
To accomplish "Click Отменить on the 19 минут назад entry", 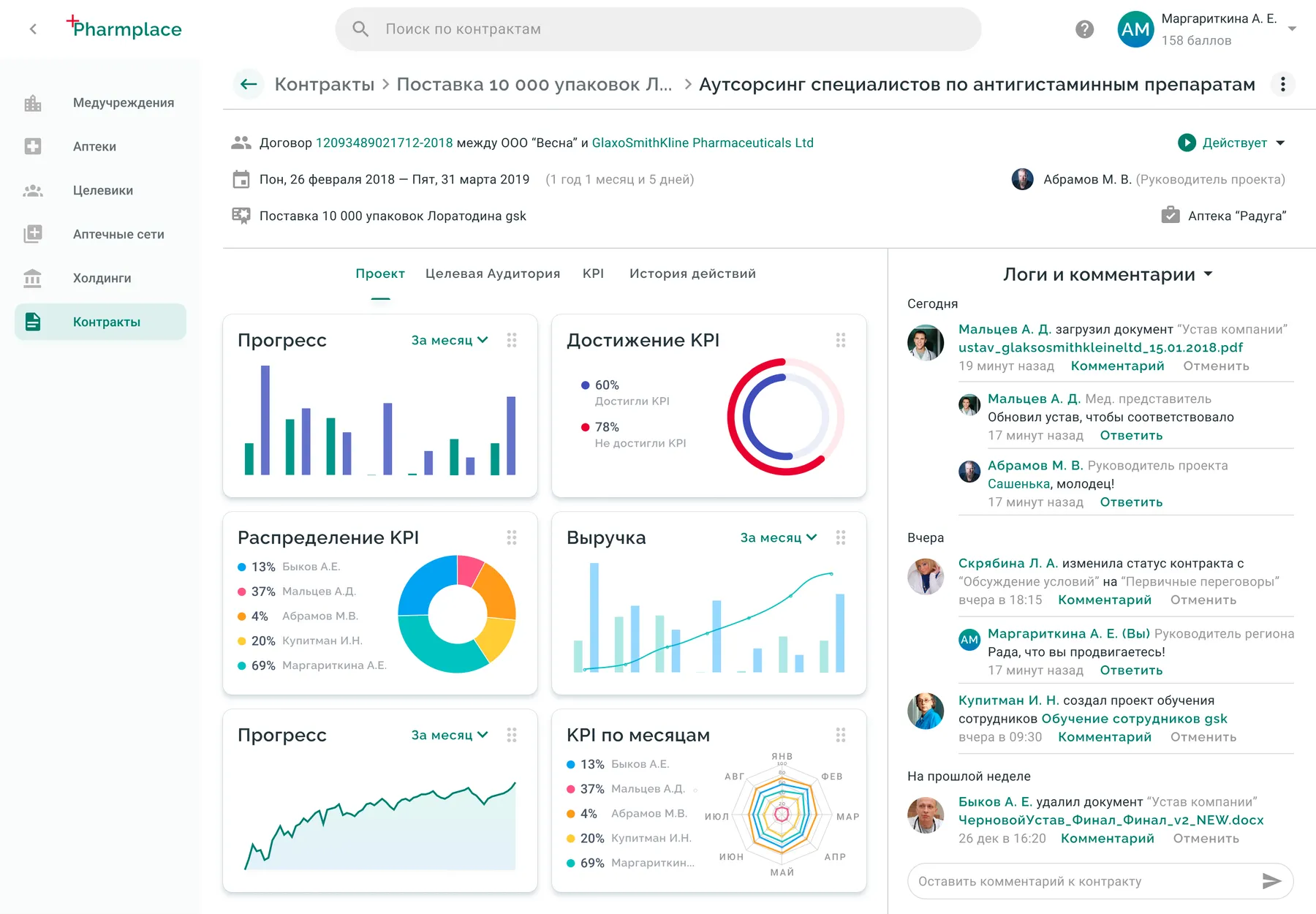I will coord(1216,366).
